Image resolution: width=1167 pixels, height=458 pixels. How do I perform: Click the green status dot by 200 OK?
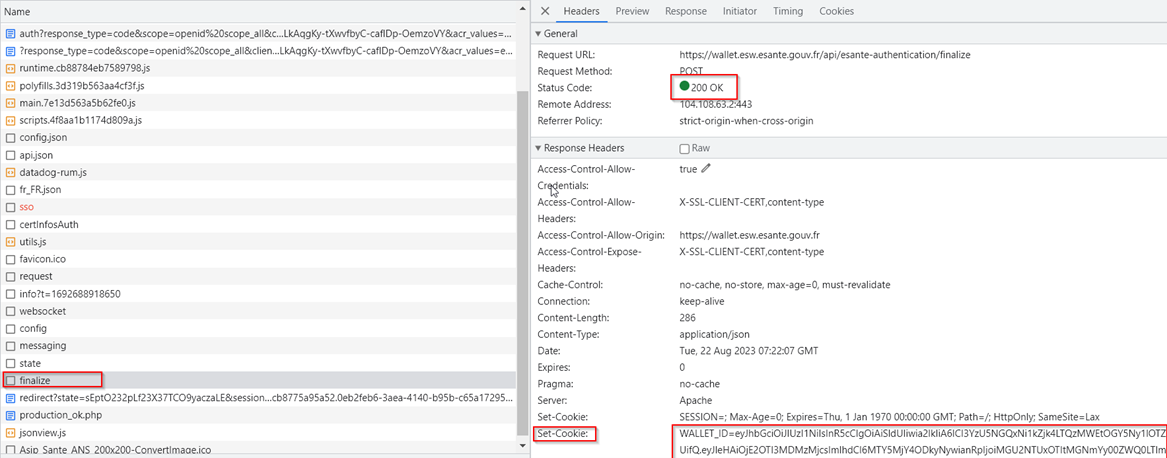tap(684, 87)
